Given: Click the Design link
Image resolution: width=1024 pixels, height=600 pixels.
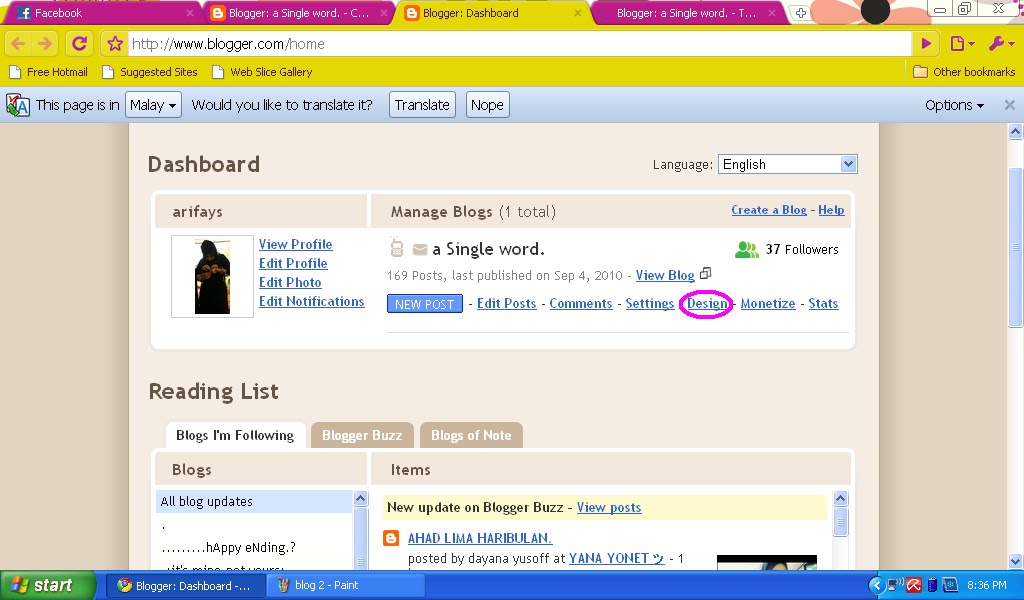Looking at the screenshot, I should coord(707,304).
